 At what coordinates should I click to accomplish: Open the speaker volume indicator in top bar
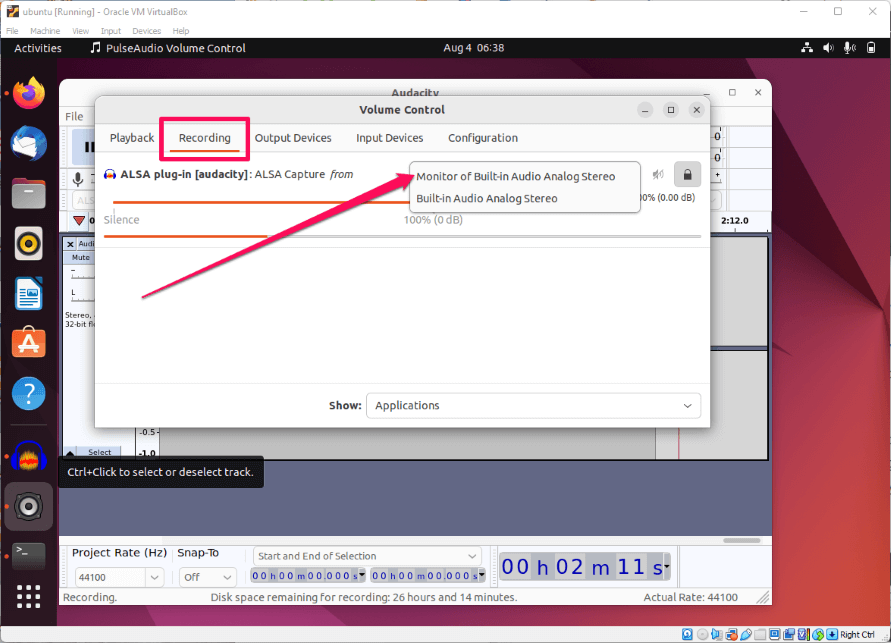tap(828, 48)
